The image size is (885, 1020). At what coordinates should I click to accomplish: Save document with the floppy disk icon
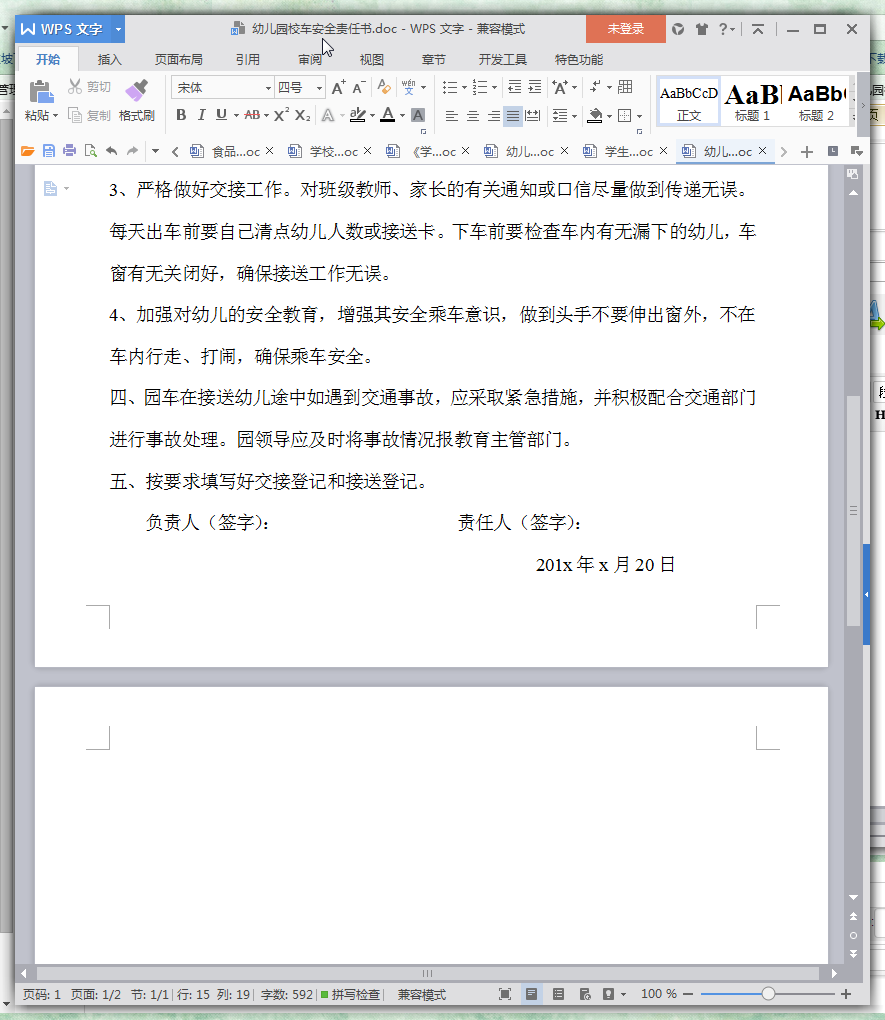[x=49, y=151]
